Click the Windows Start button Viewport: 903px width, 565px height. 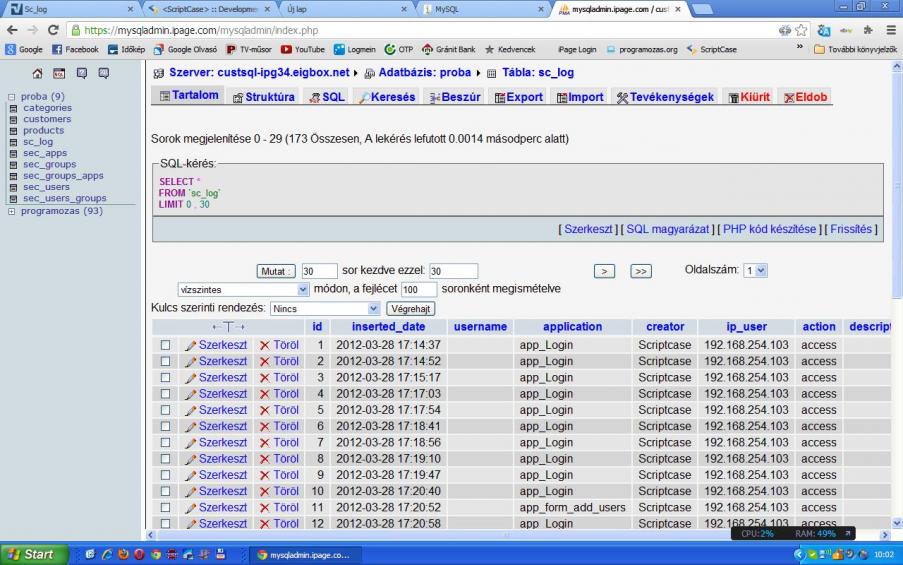tap(34, 555)
